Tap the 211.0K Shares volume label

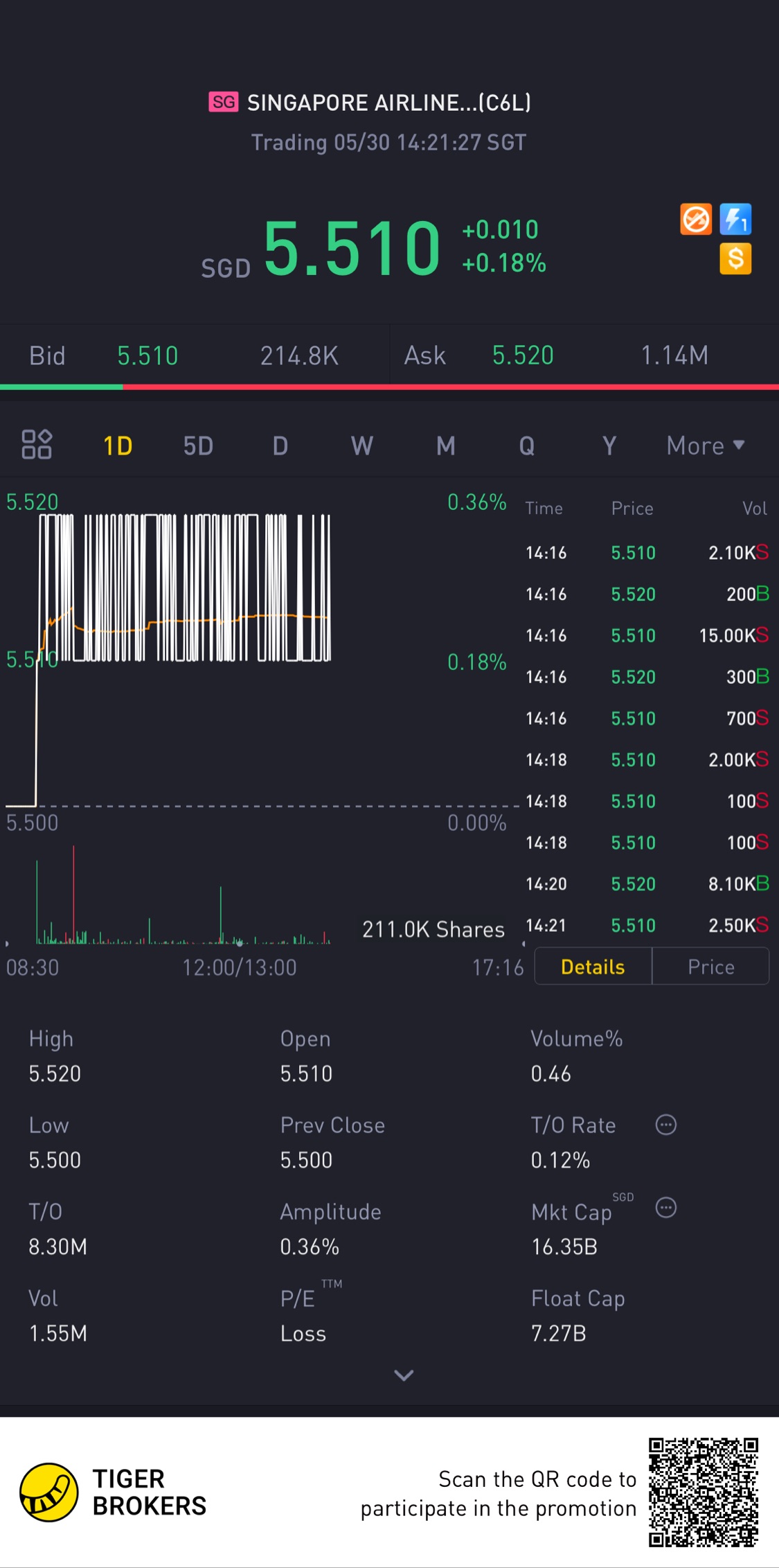(433, 929)
